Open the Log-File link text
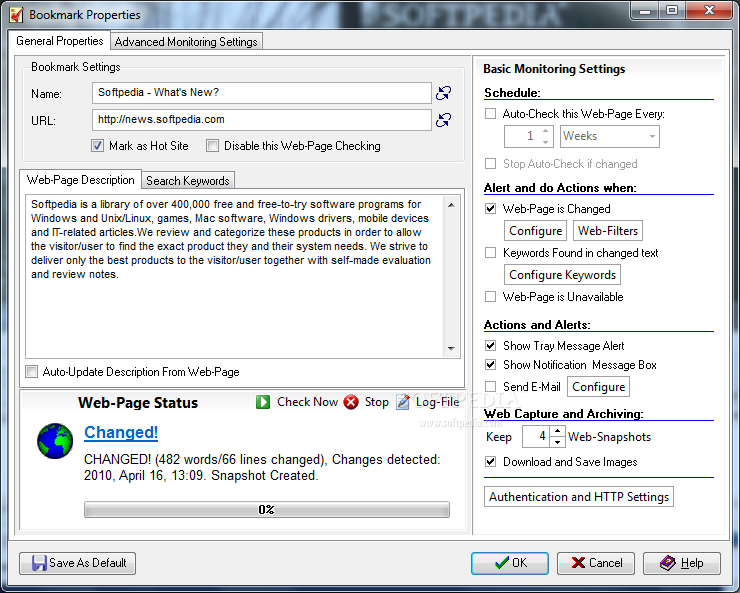This screenshot has width=740, height=593. tap(437, 402)
